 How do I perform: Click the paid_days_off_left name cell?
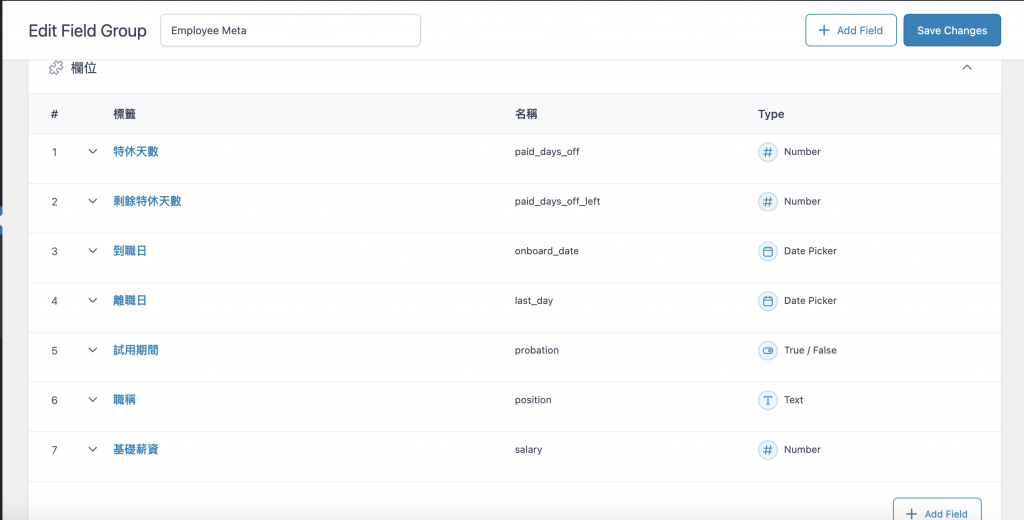[557, 201]
